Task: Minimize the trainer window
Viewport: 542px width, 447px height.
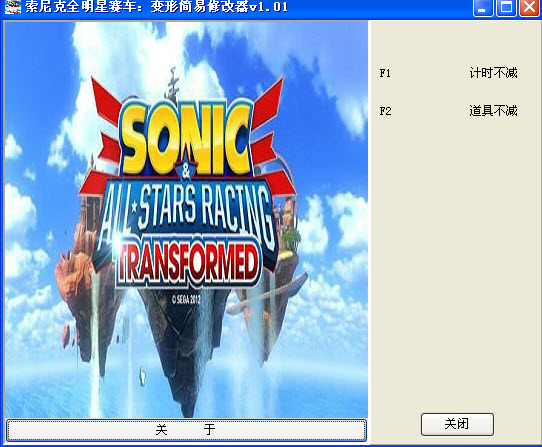Action: coord(483,7)
